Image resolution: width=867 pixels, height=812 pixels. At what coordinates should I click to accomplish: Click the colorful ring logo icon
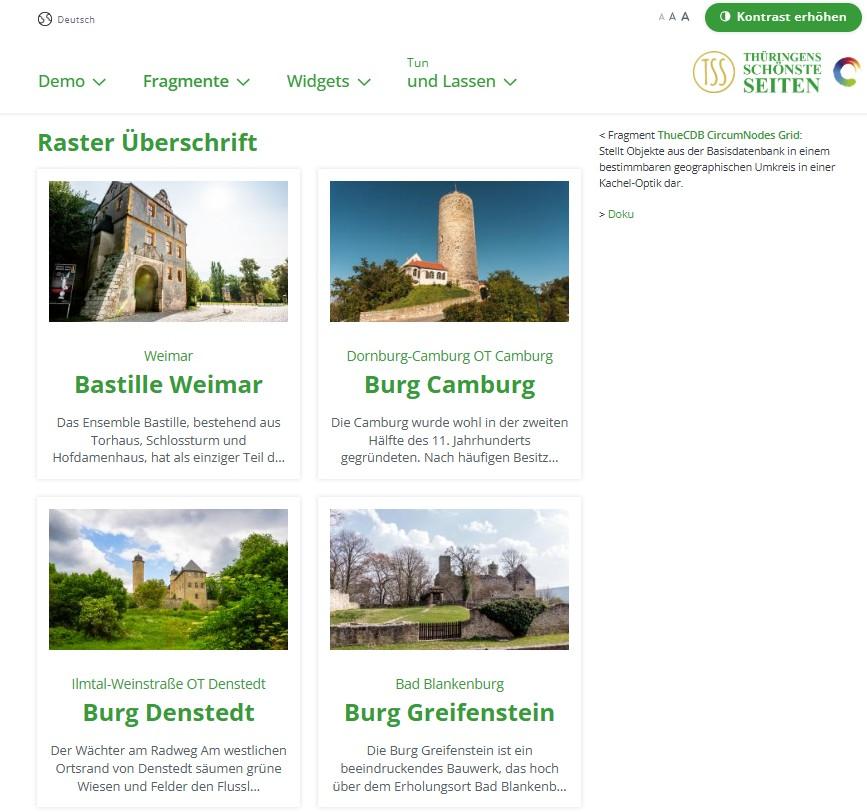coord(847,72)
